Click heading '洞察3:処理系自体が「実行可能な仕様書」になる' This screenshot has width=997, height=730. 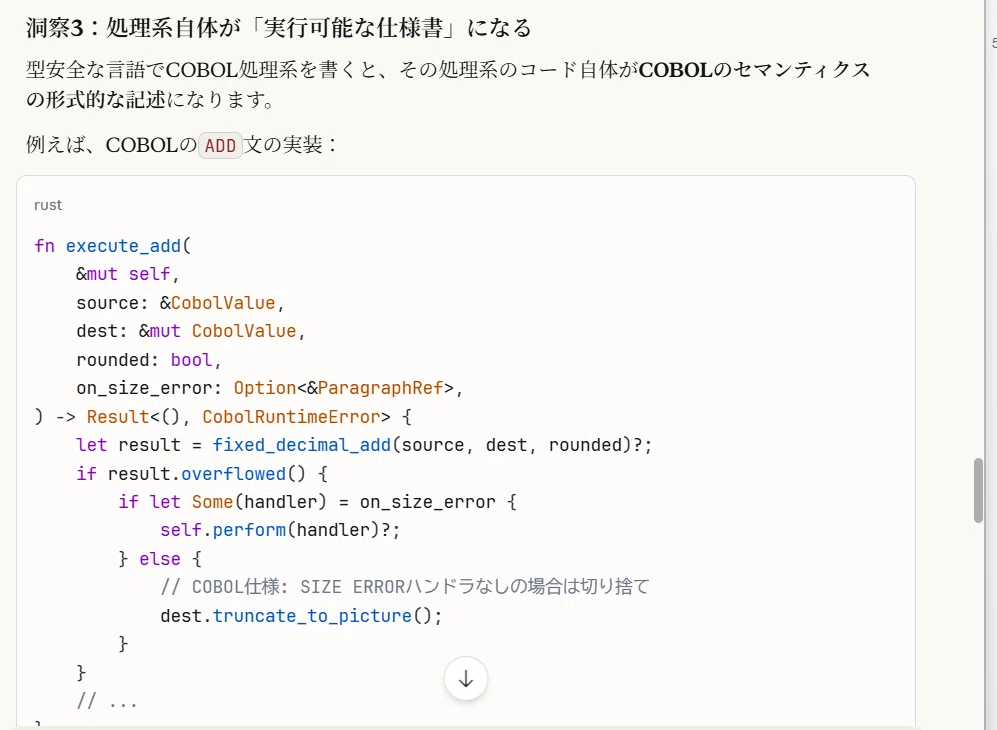pos(278,28)
